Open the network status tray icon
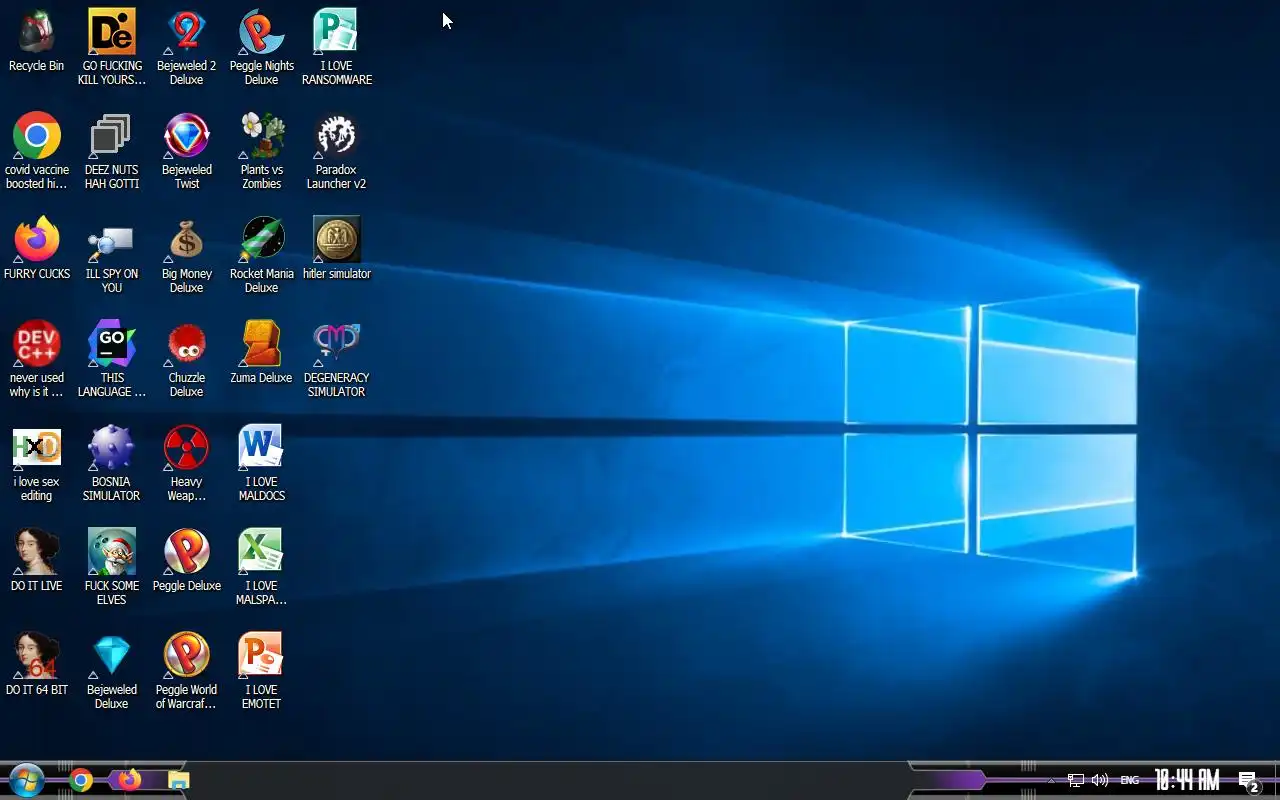Viewport: 1280px width, 800px height. [1076, 780]
